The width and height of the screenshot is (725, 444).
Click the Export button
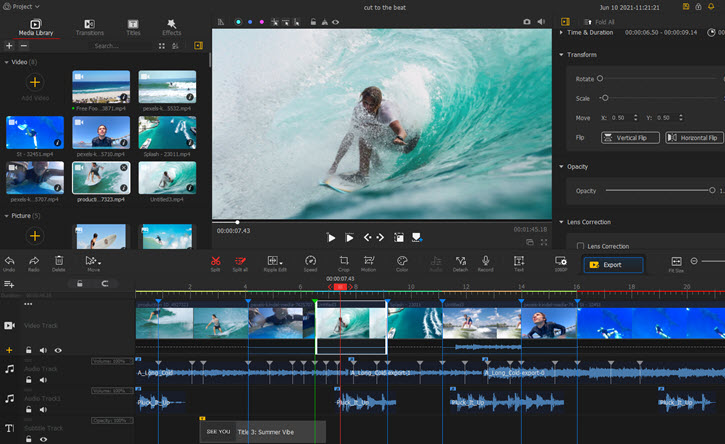613,265
